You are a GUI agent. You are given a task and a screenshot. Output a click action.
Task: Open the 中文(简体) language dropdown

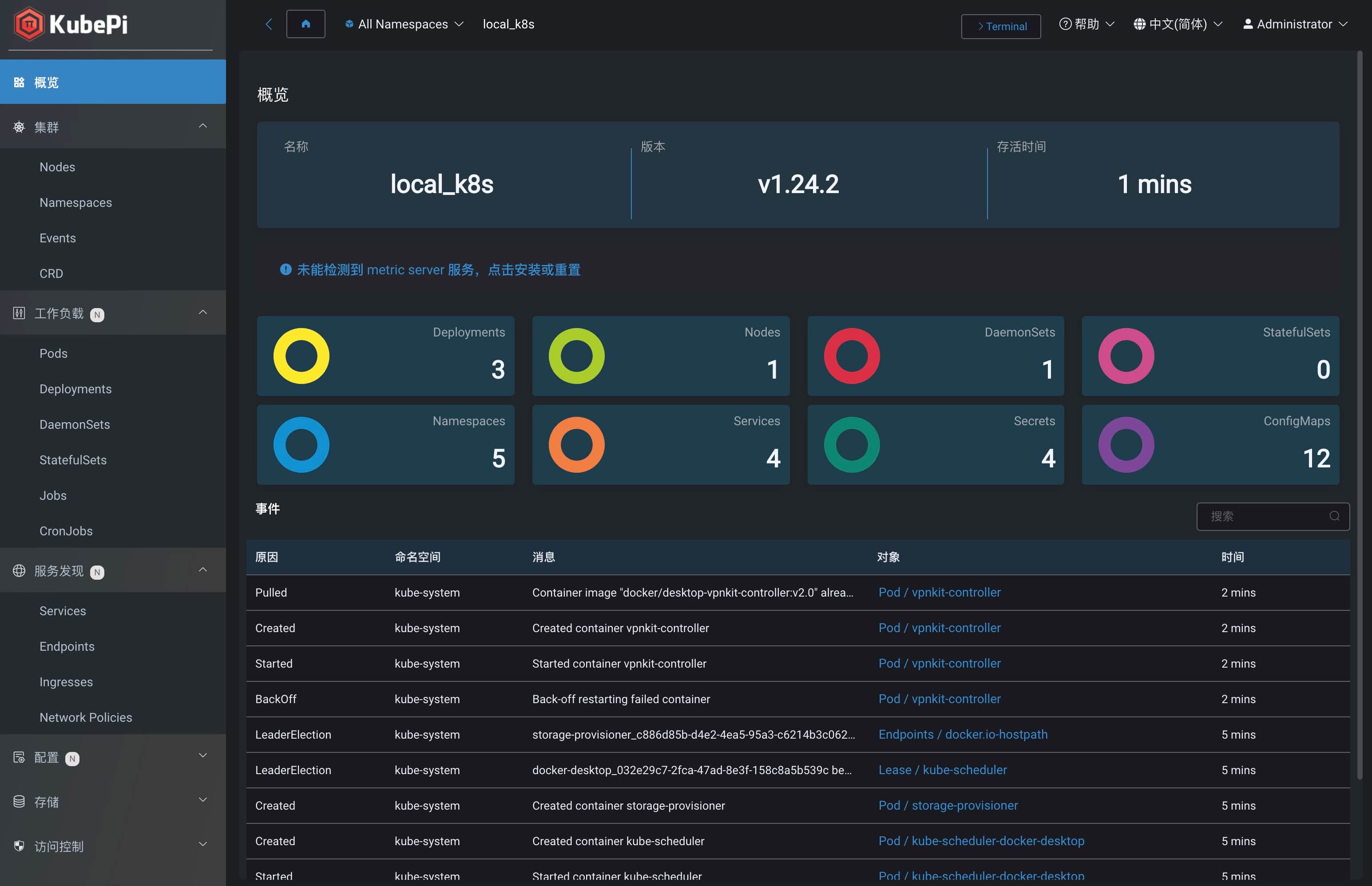tap(1177, 24)
